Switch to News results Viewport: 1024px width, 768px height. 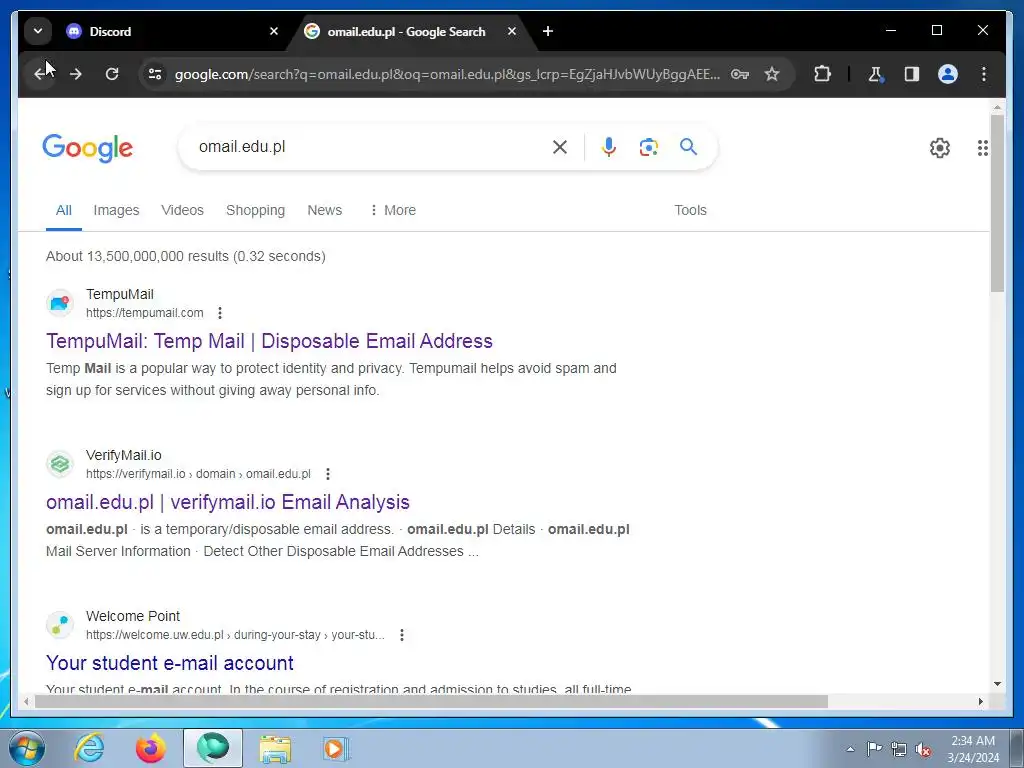click(325, 210)
